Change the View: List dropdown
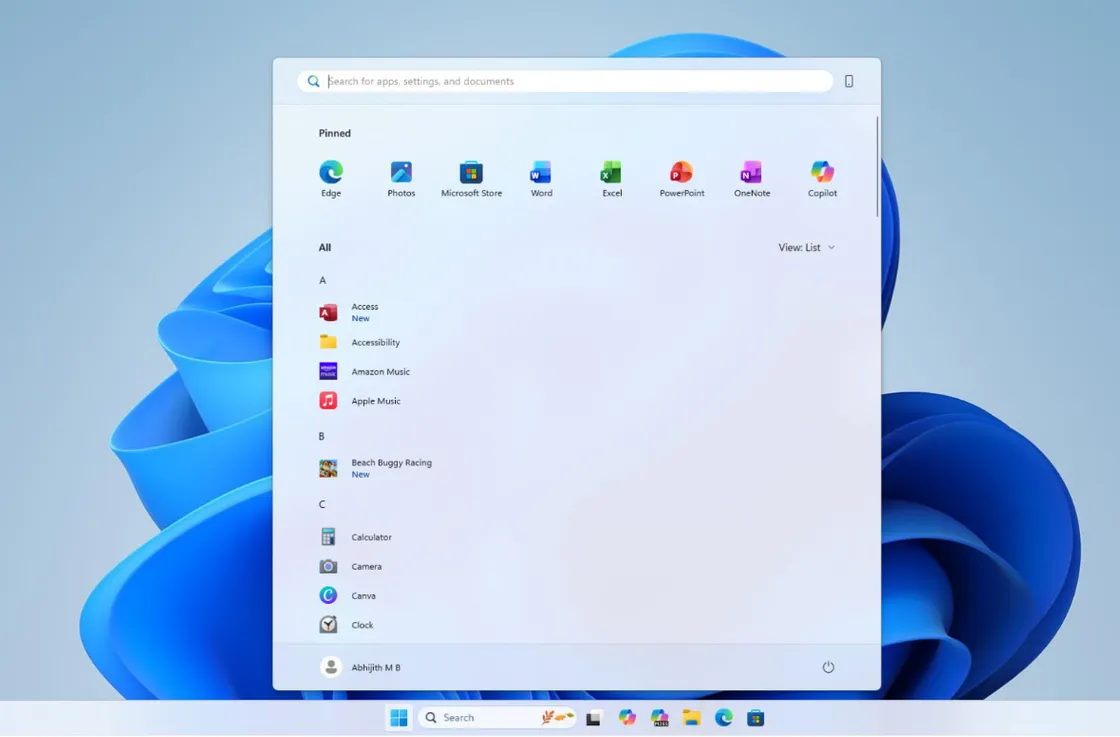This screenshot has height=737, width=1120. [806, 247]
